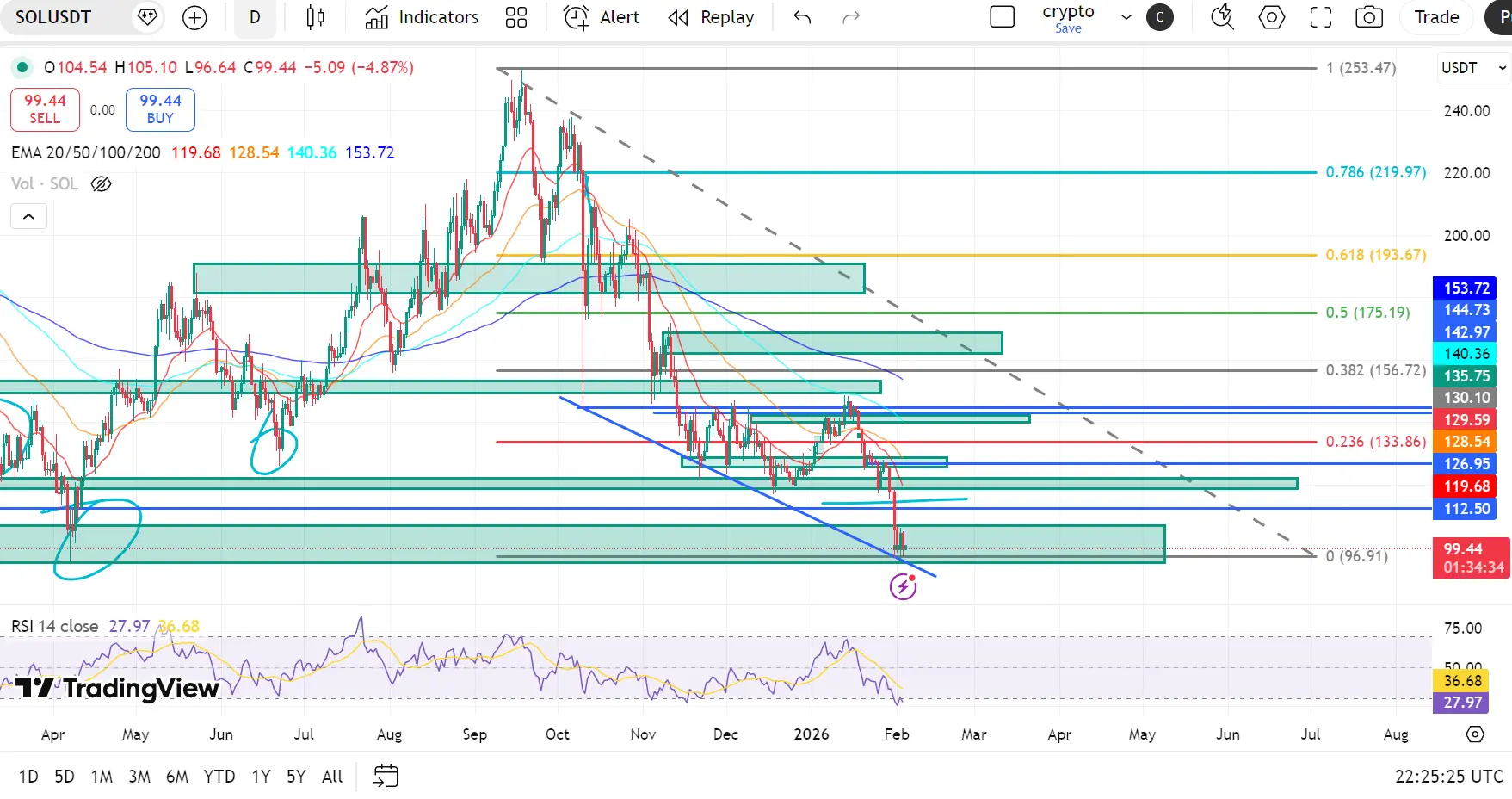This screenshot has width=1512, height=799.
Task: Select the 1Y date range
Action: (261, 777)
